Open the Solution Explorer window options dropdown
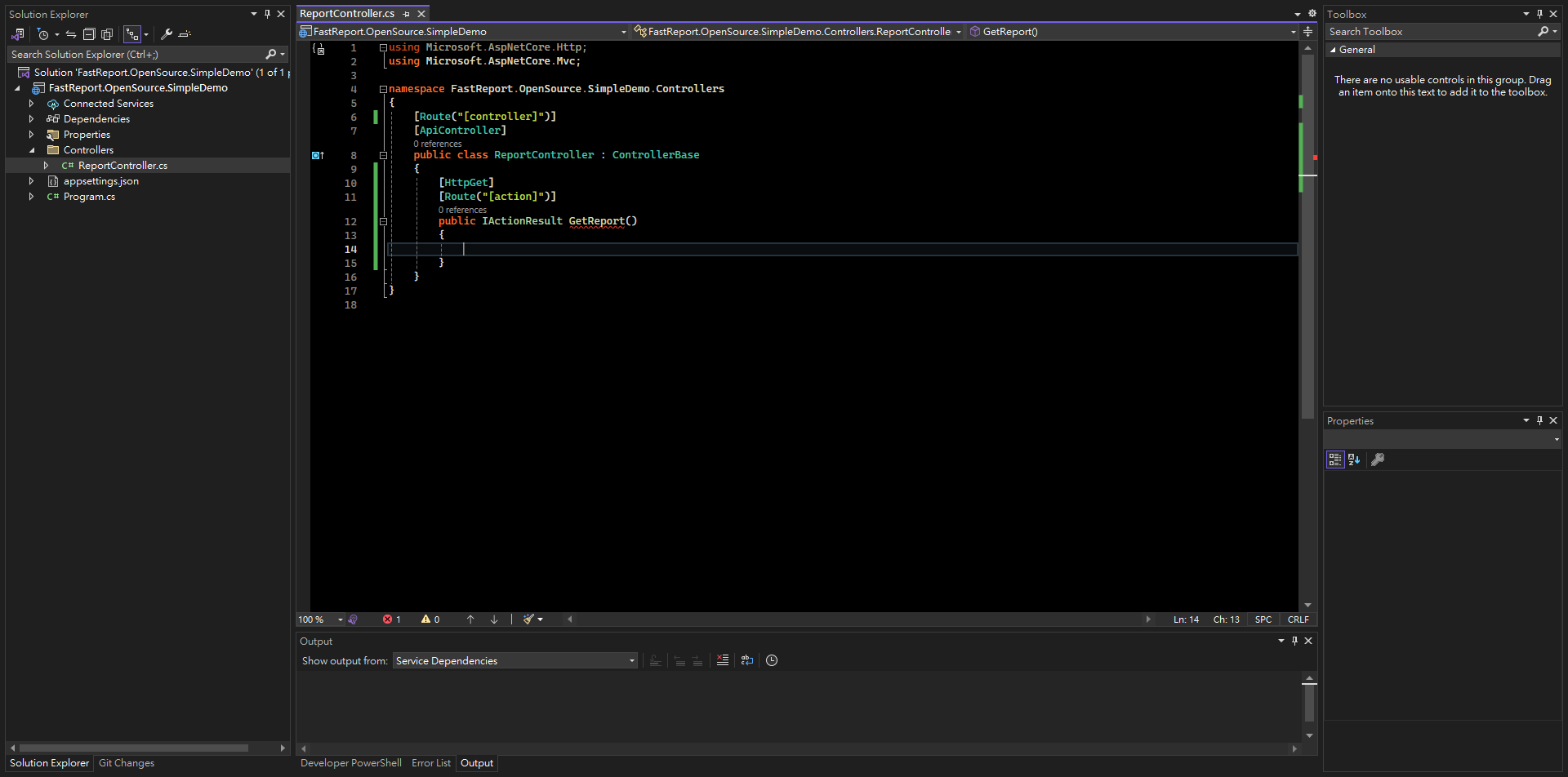 (254, 14)
